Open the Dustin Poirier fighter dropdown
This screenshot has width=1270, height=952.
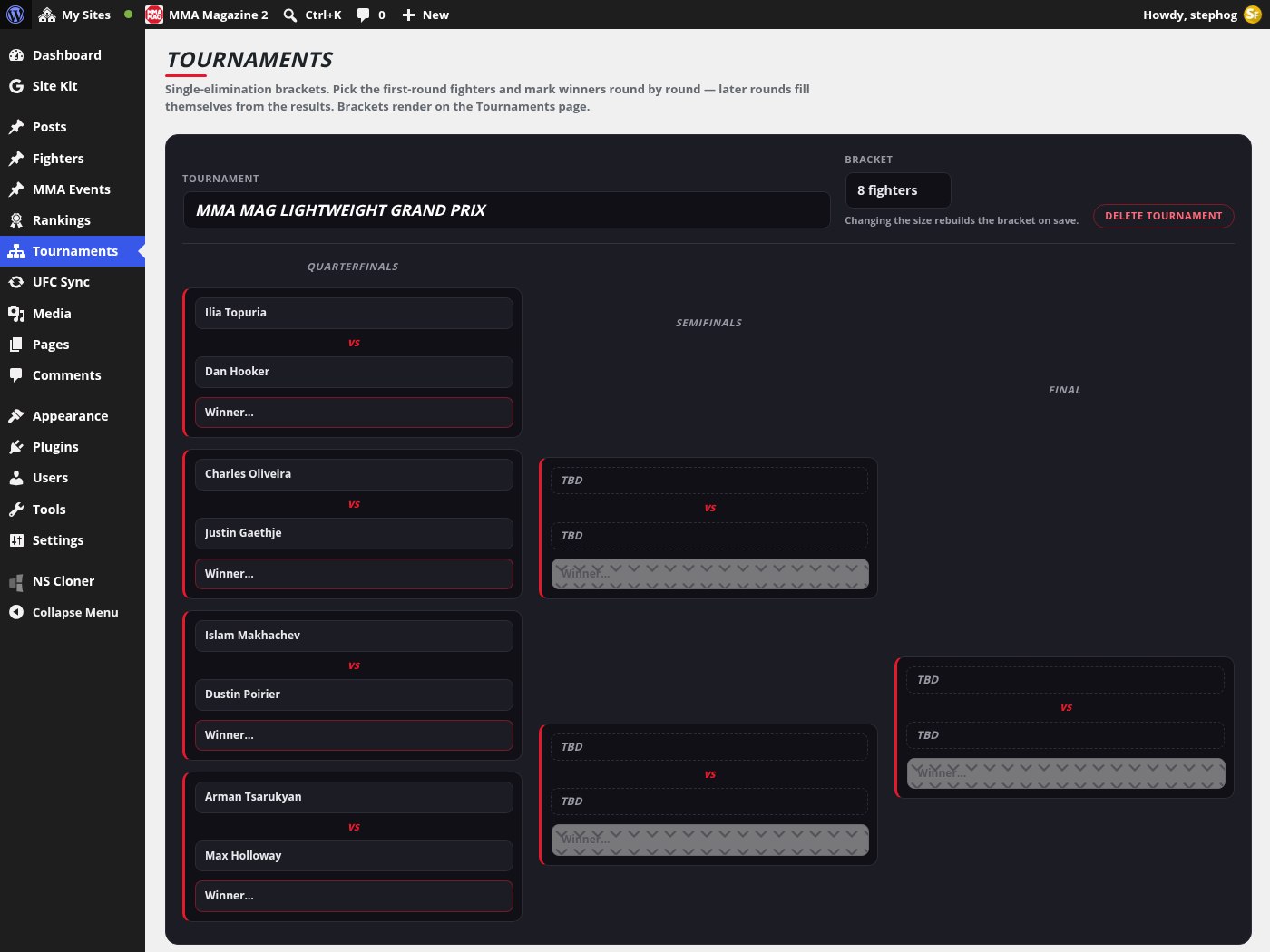tap(354, 695)
